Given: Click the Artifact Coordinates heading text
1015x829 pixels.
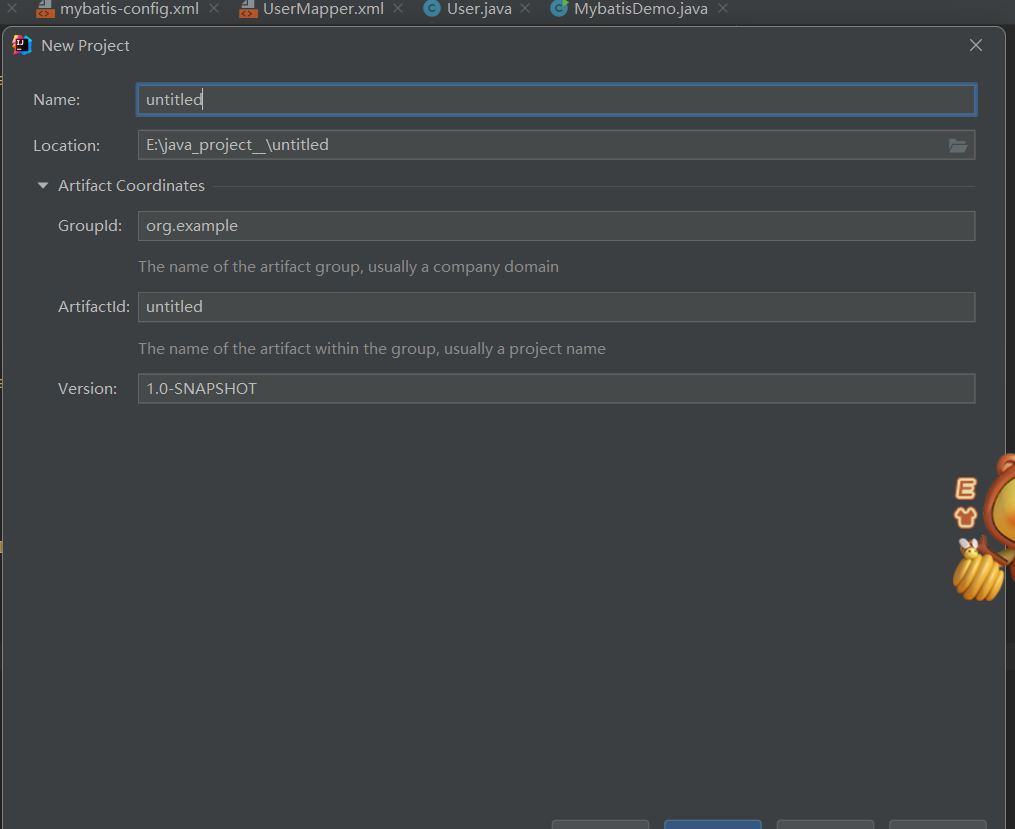Looking at the screenshot, I should 131,186.
